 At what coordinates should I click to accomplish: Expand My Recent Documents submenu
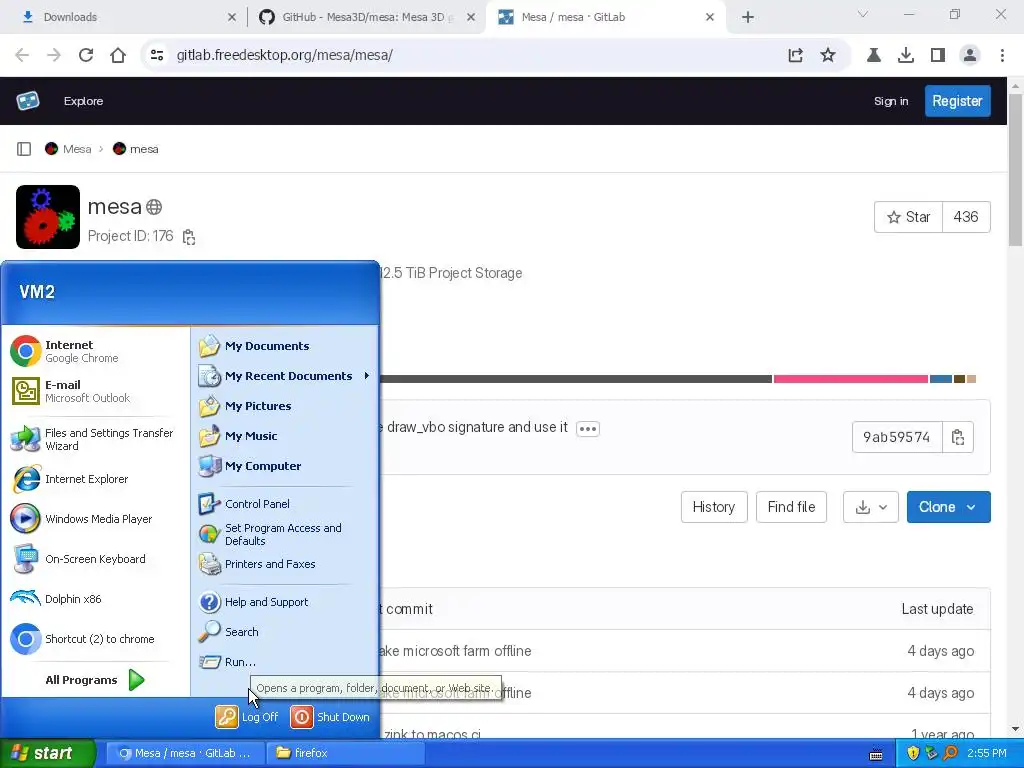pyautogui.click(x=285, y=376)
